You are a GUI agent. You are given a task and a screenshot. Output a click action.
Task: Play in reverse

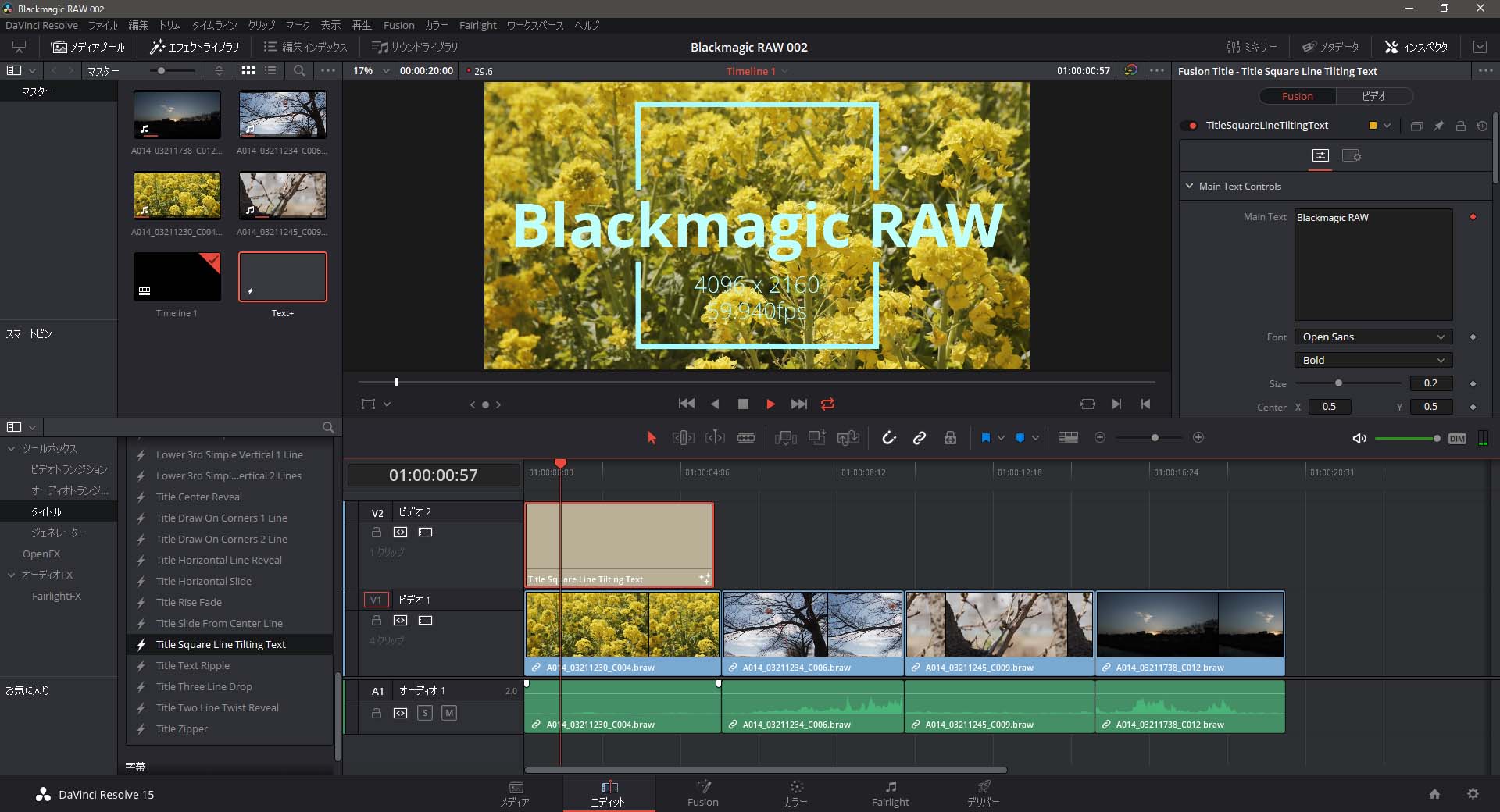click(715, 404)
